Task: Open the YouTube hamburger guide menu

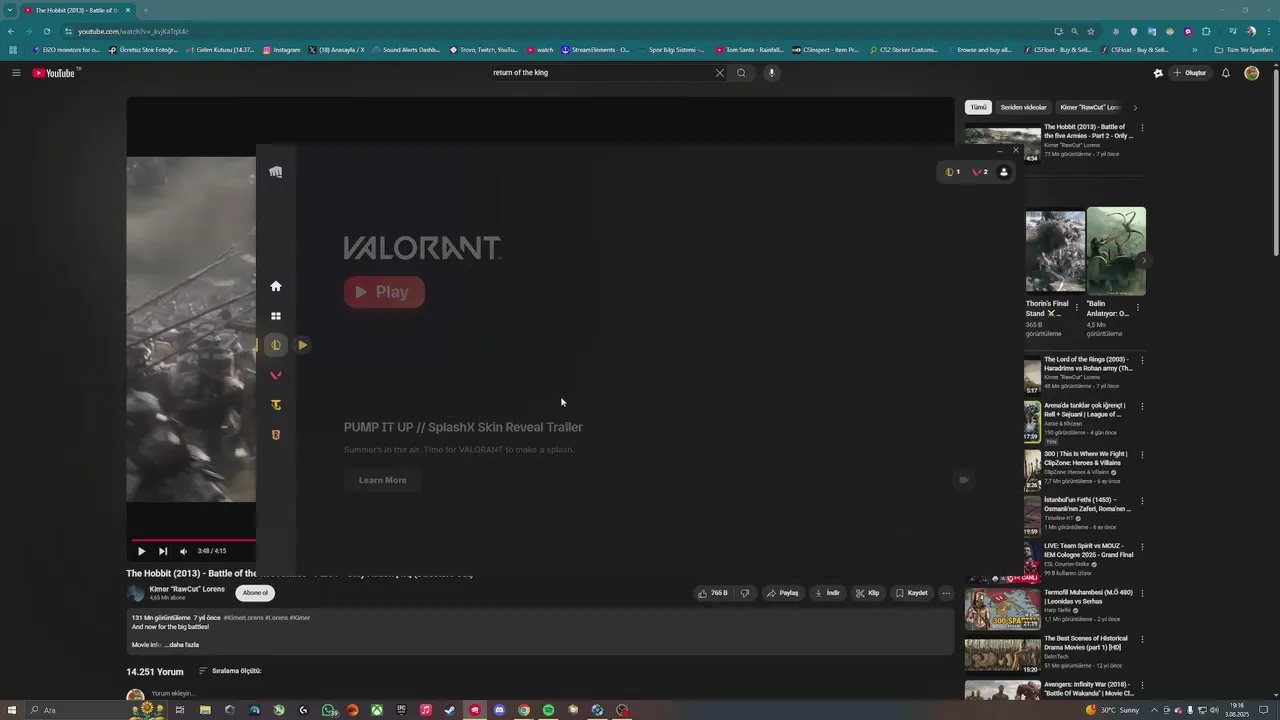Action: (16, 73)
